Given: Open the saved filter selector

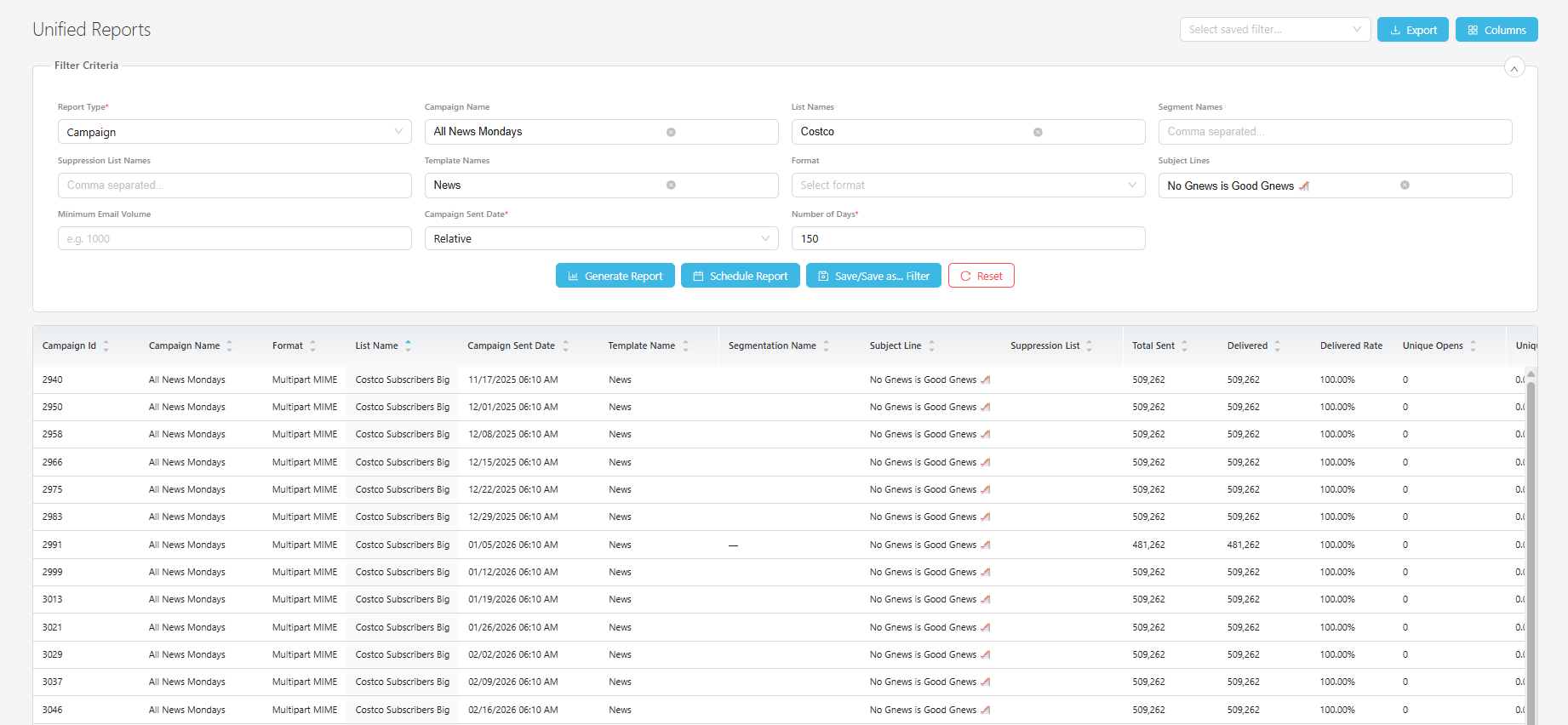Looking at the screenshot, I should (1274, 30).
